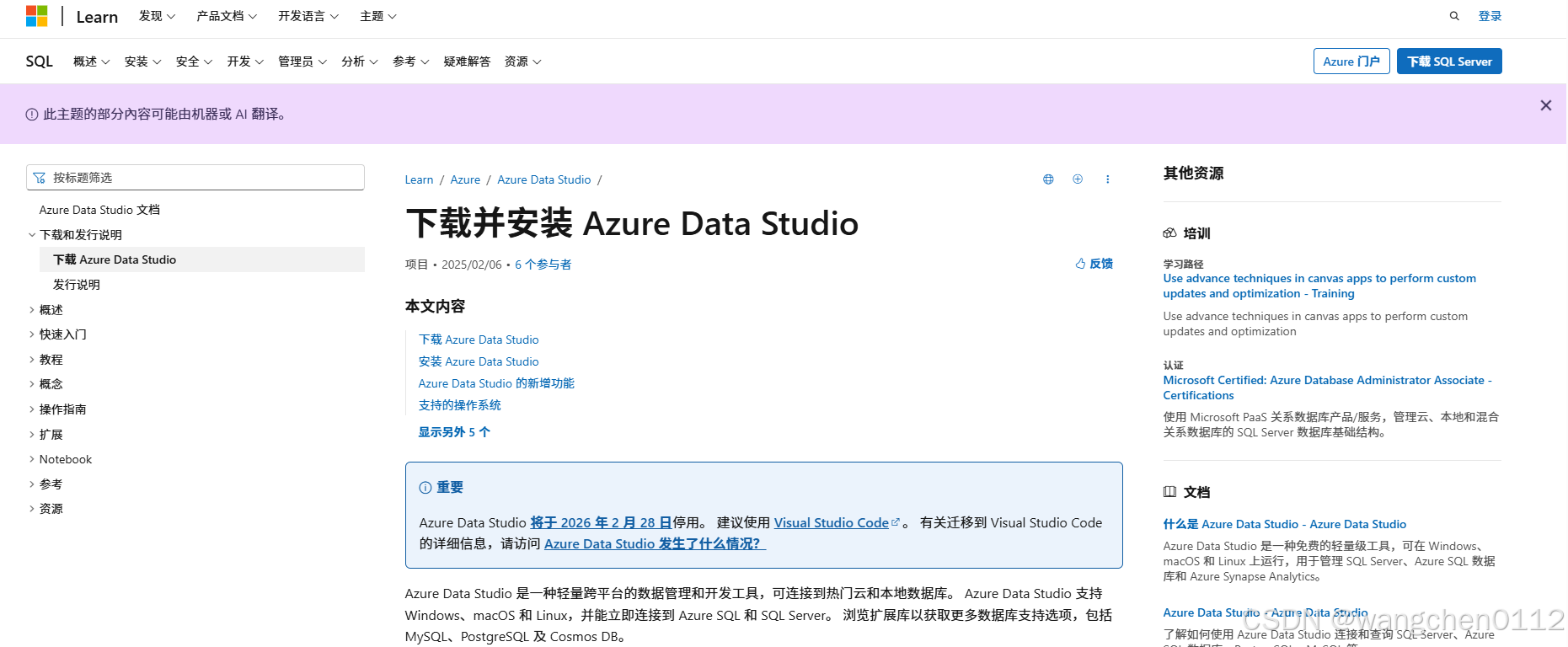Open the 资源 menu in SQL navbar
1568x647 pixels.
tap(522, 61)
